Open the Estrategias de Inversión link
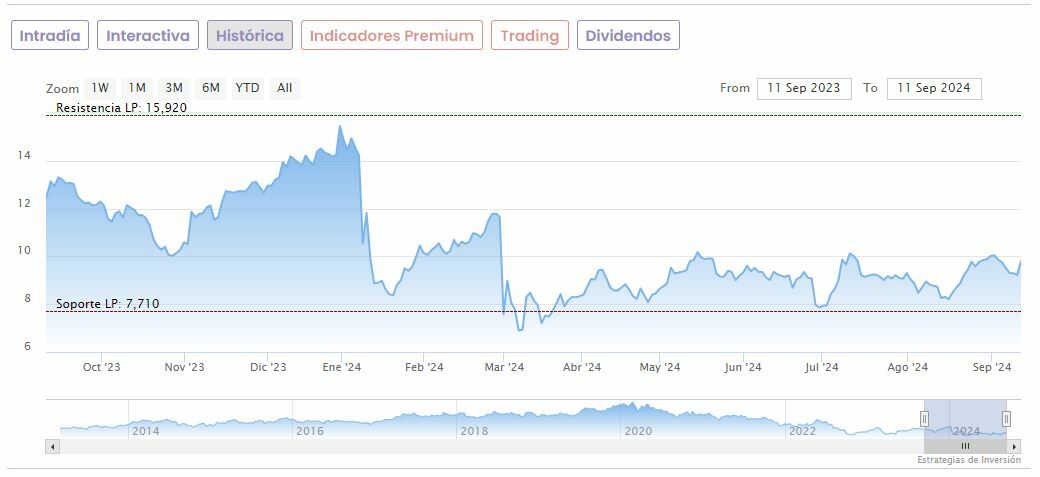Viewport: 1040px width, 477px height. pyautogui.click(x=968, y=460)
